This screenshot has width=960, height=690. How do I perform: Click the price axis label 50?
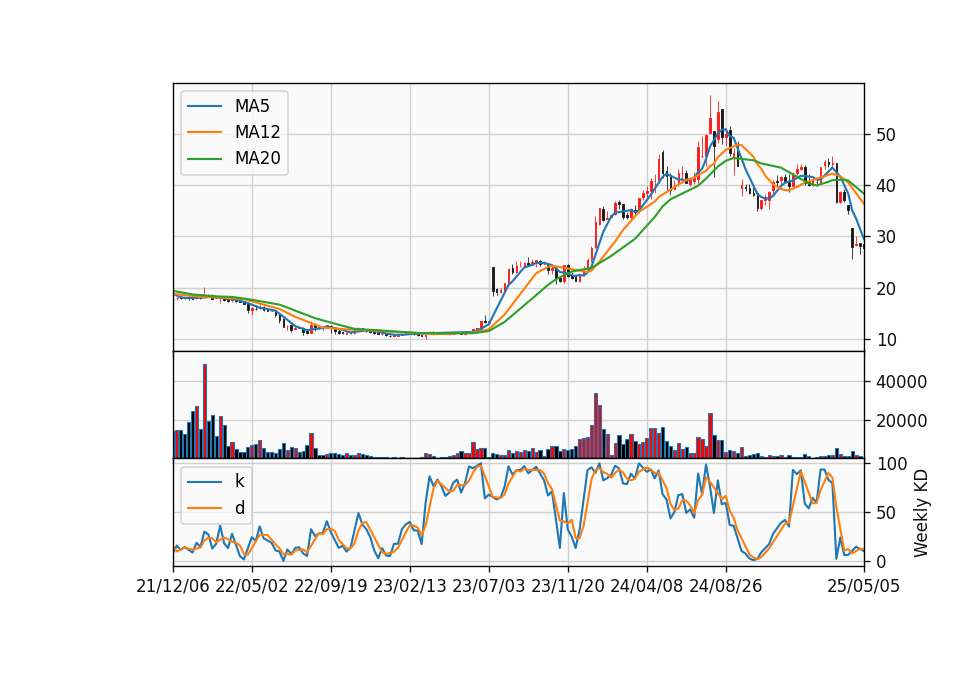tap(886, 135)
